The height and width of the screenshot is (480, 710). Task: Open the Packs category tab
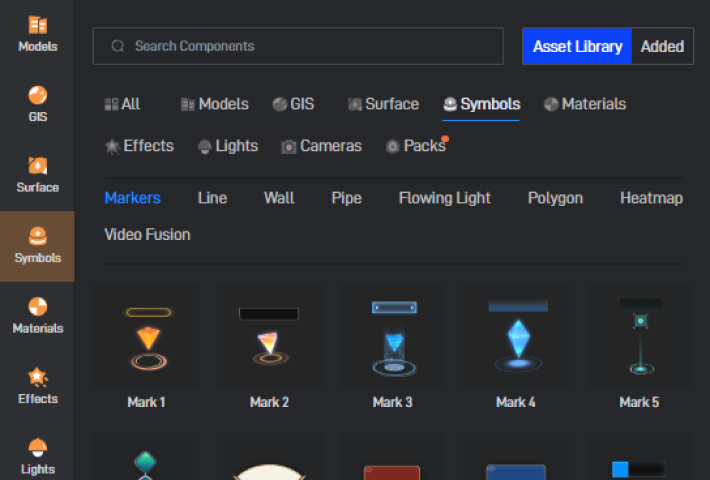click(x=415, y=146)
